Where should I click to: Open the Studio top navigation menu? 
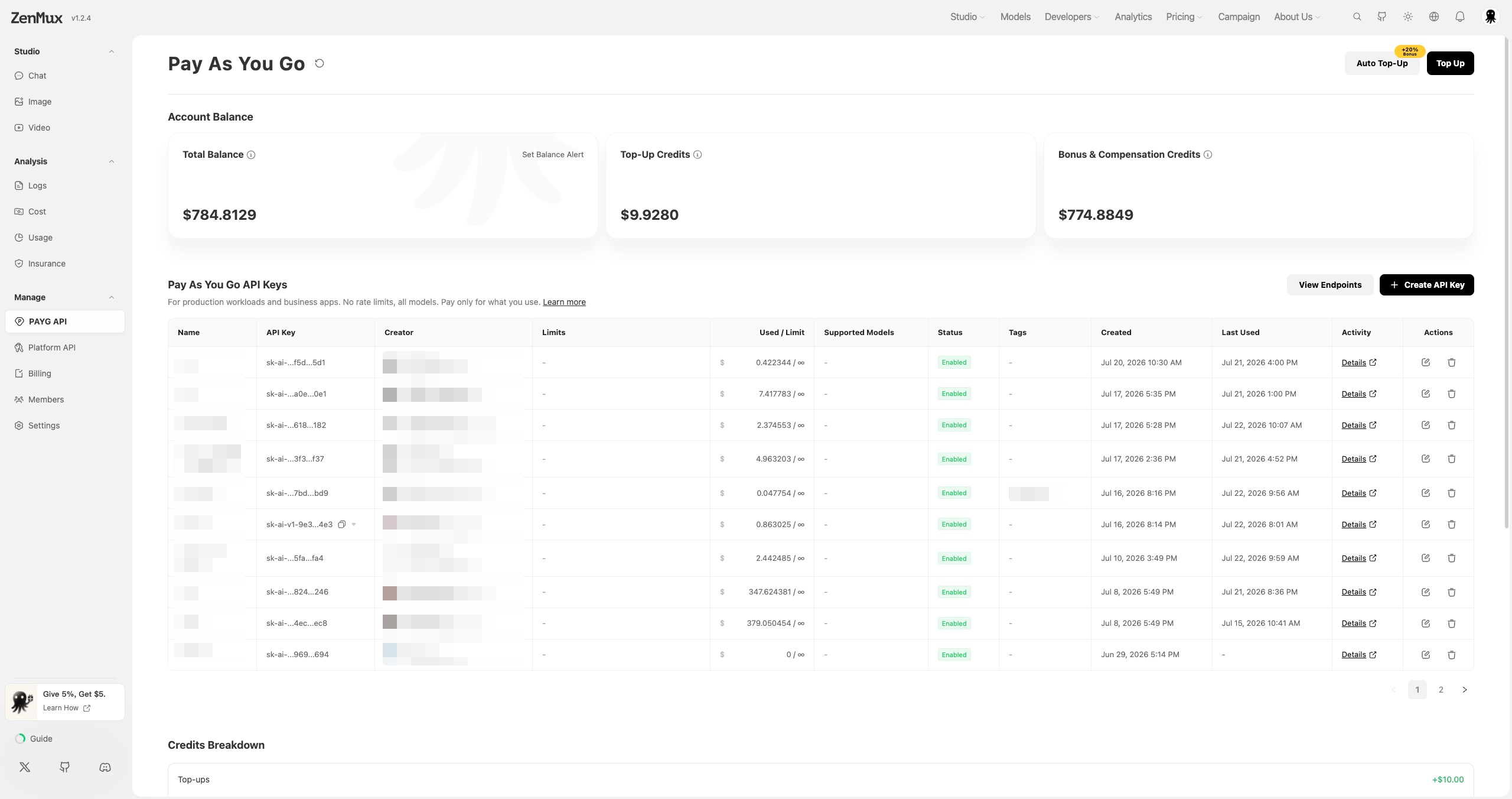[x=967, y=17]
